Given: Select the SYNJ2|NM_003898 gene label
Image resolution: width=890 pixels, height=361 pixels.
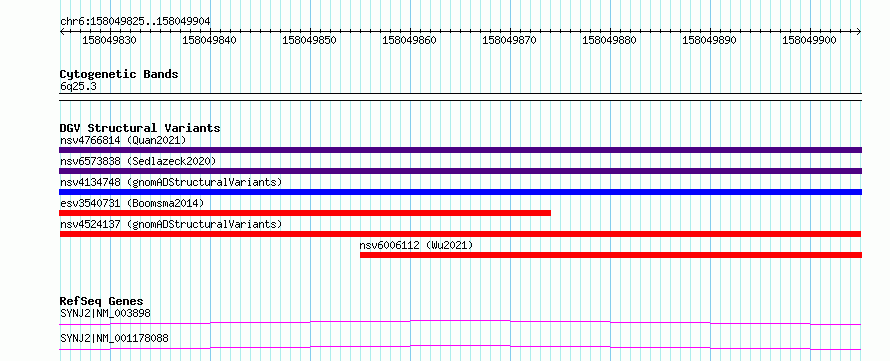Looking at the screenshot, I should pos(106,313).
